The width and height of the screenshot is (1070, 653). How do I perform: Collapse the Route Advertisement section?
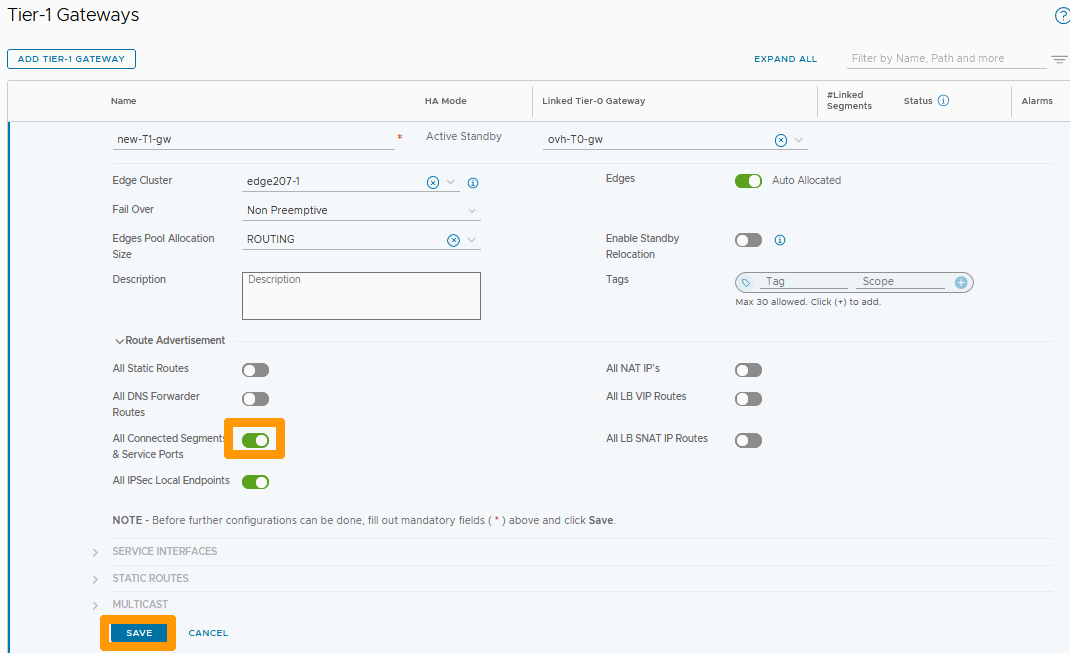120,341
